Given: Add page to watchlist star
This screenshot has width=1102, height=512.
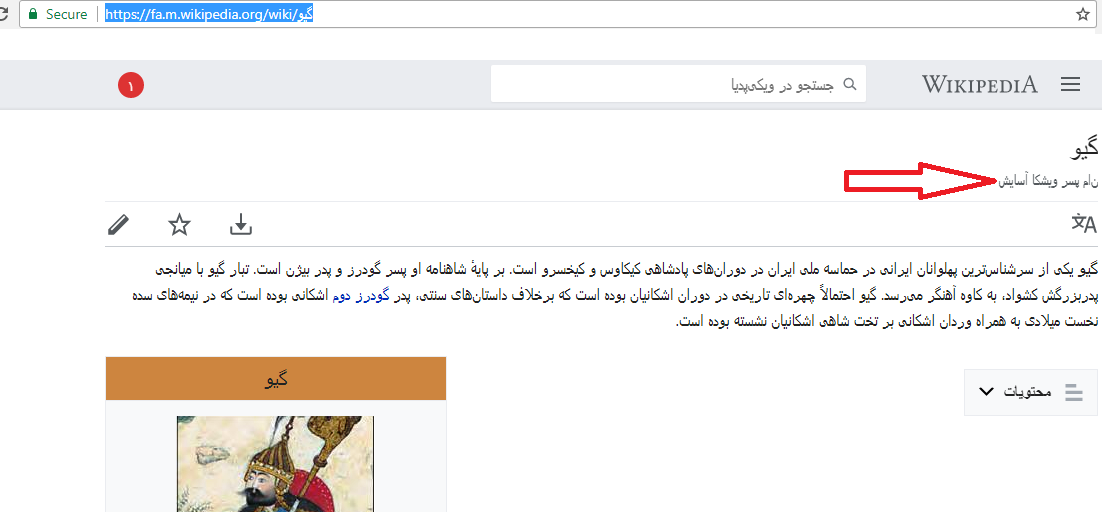Looking at the screenshot, I should click(180, 225).
